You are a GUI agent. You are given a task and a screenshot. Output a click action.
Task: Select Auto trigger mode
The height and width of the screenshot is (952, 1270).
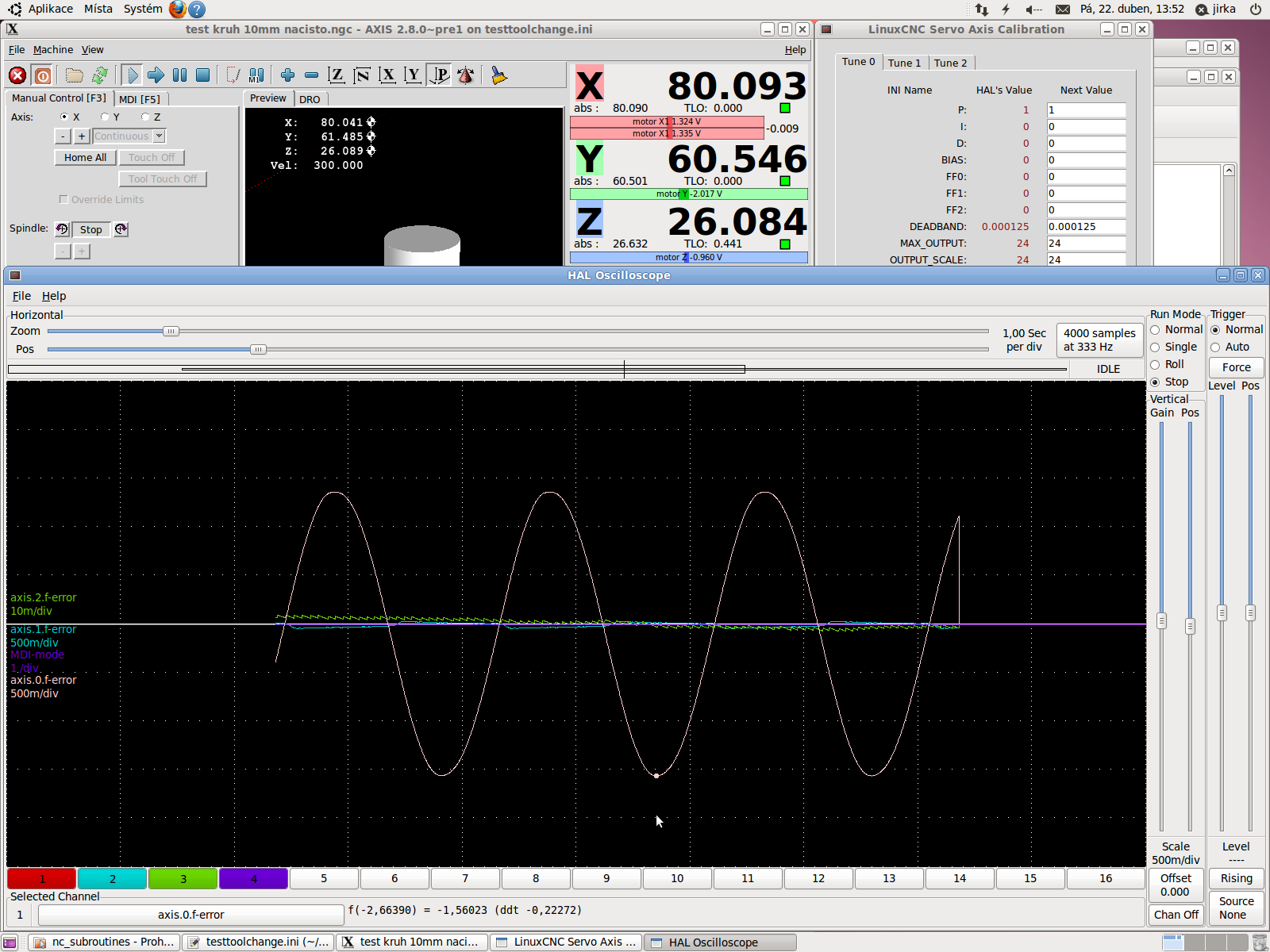(1215, 347)
